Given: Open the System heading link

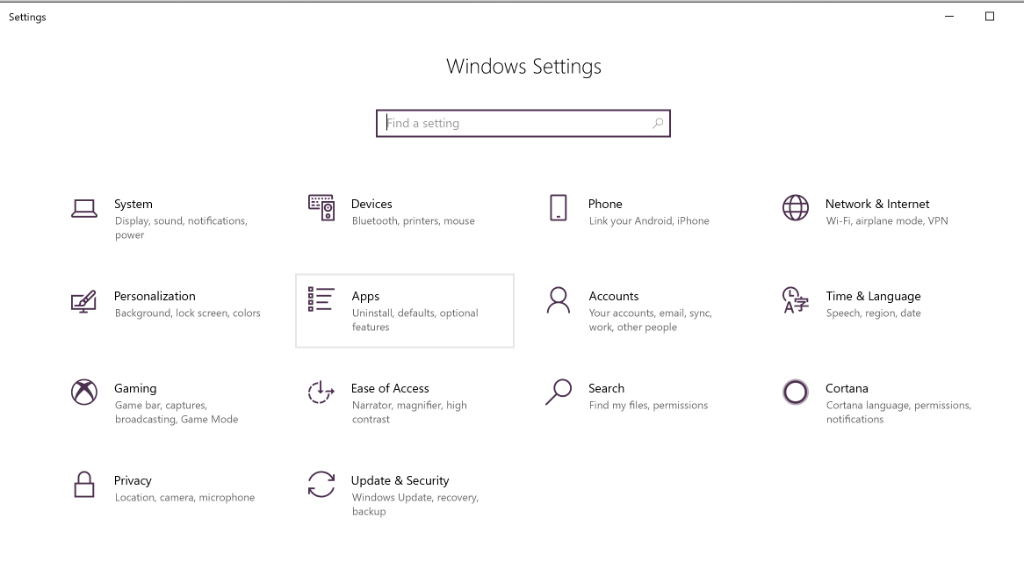Looking at the screenshot, I should (x=133, y=204).
